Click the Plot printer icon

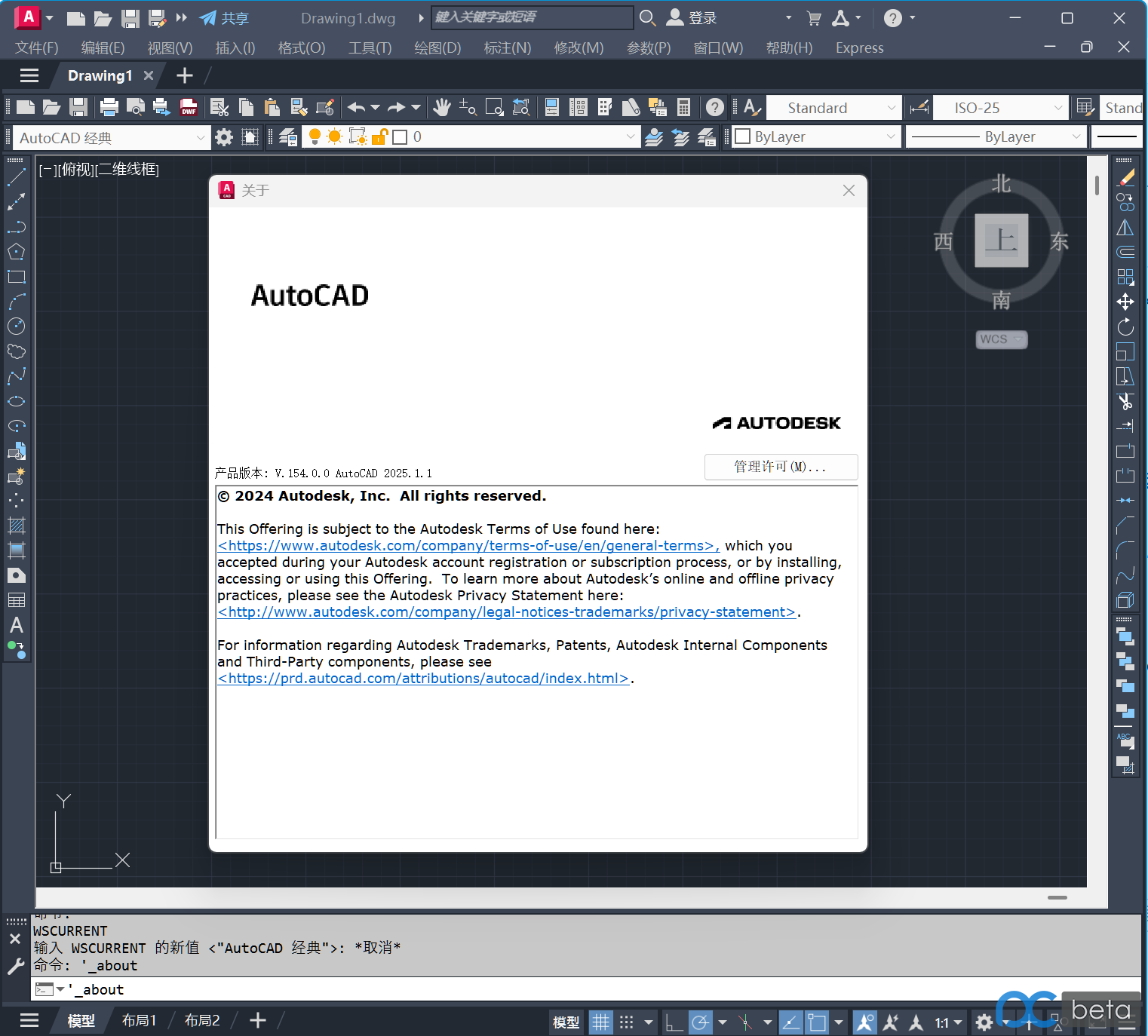coord(109,107)
